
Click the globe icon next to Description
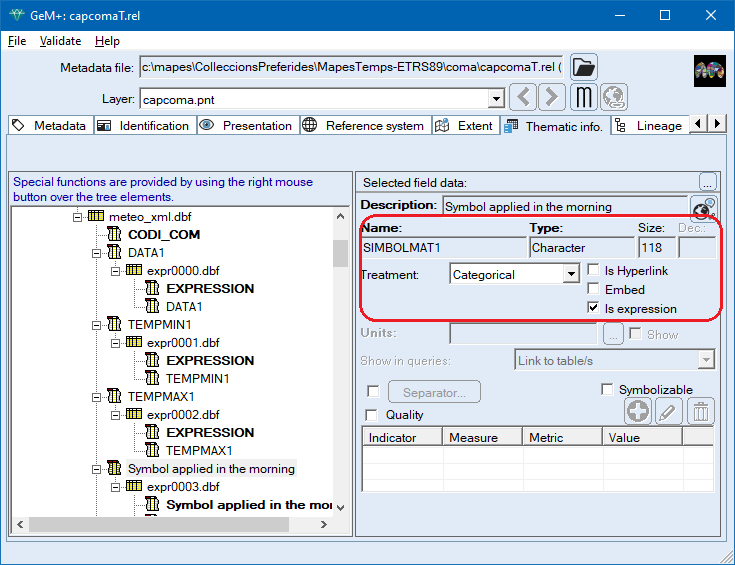(x=703, y=209)
